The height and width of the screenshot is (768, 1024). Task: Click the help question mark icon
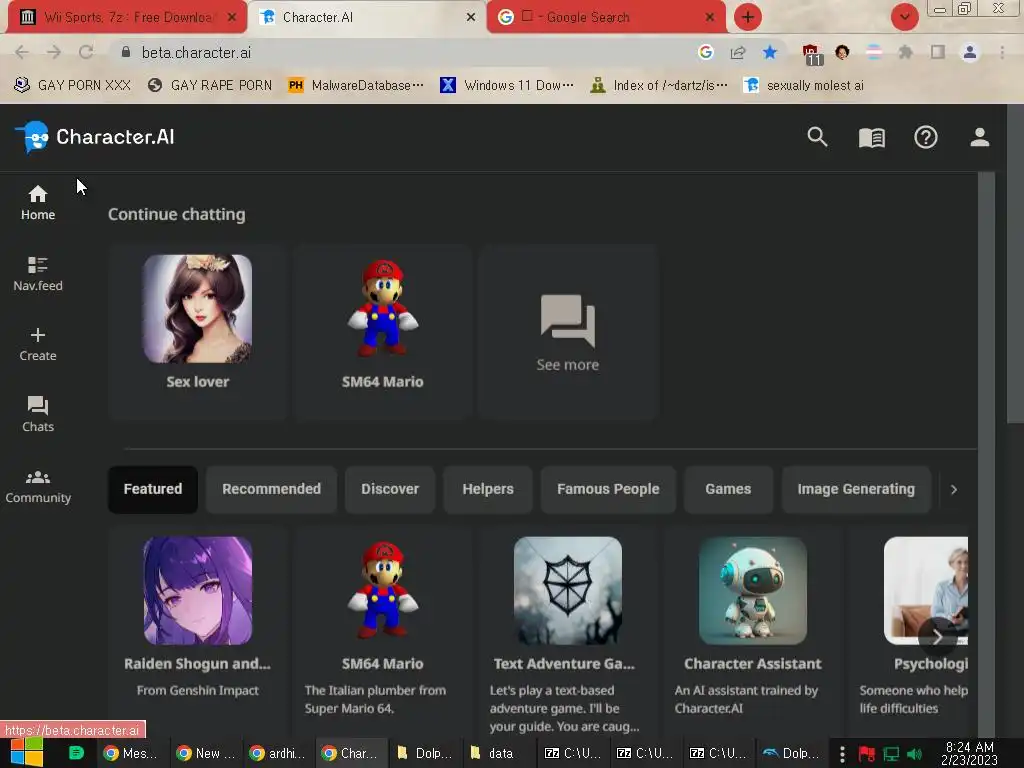tap(925, 137)
